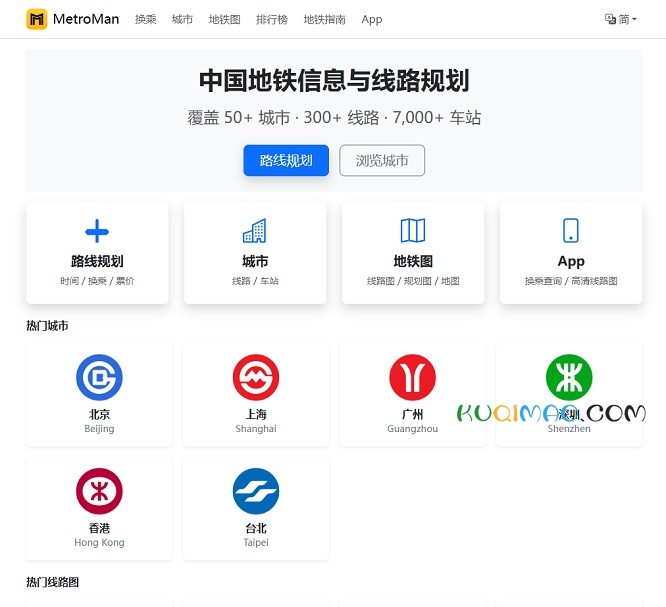666x607 pixels.
Task: Open the language selector dropdown 简
Action: (x=621, y=19)
